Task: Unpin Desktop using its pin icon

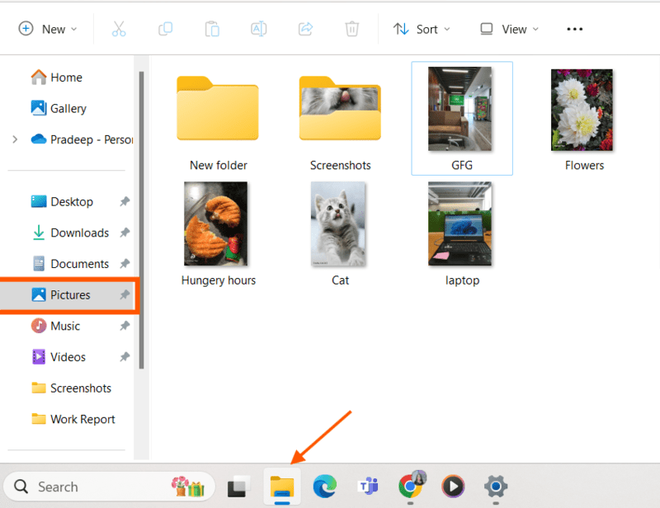Action: (x=125, y=202)
